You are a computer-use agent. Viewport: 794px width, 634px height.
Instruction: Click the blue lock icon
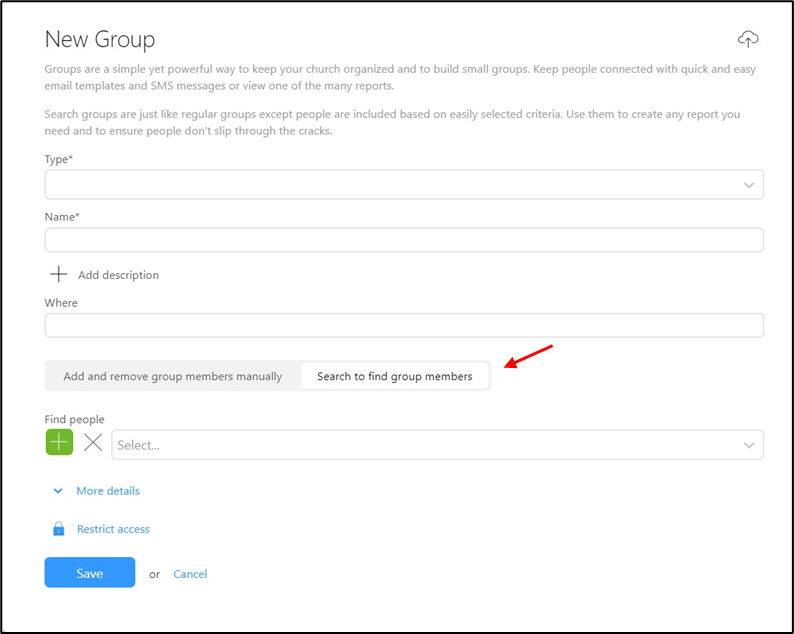click(59, 529)
